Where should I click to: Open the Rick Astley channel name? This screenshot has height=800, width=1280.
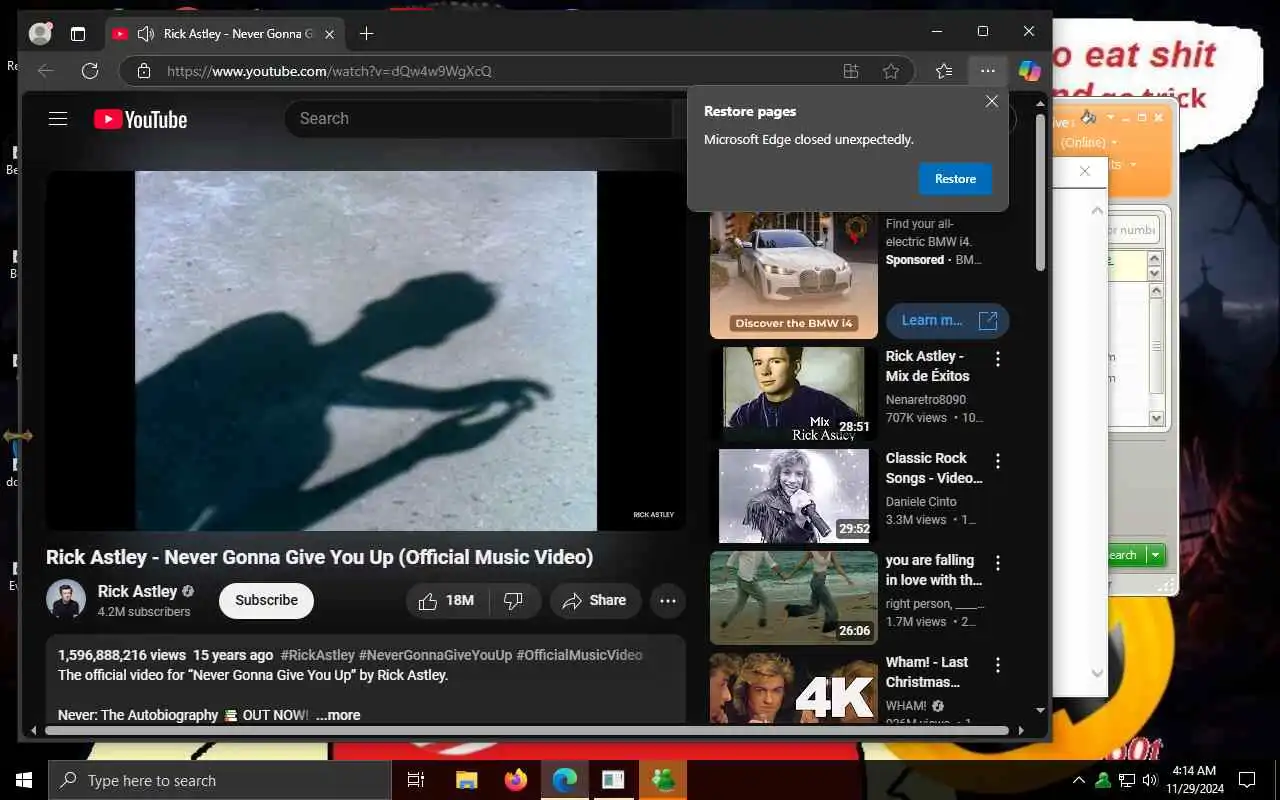138,591
